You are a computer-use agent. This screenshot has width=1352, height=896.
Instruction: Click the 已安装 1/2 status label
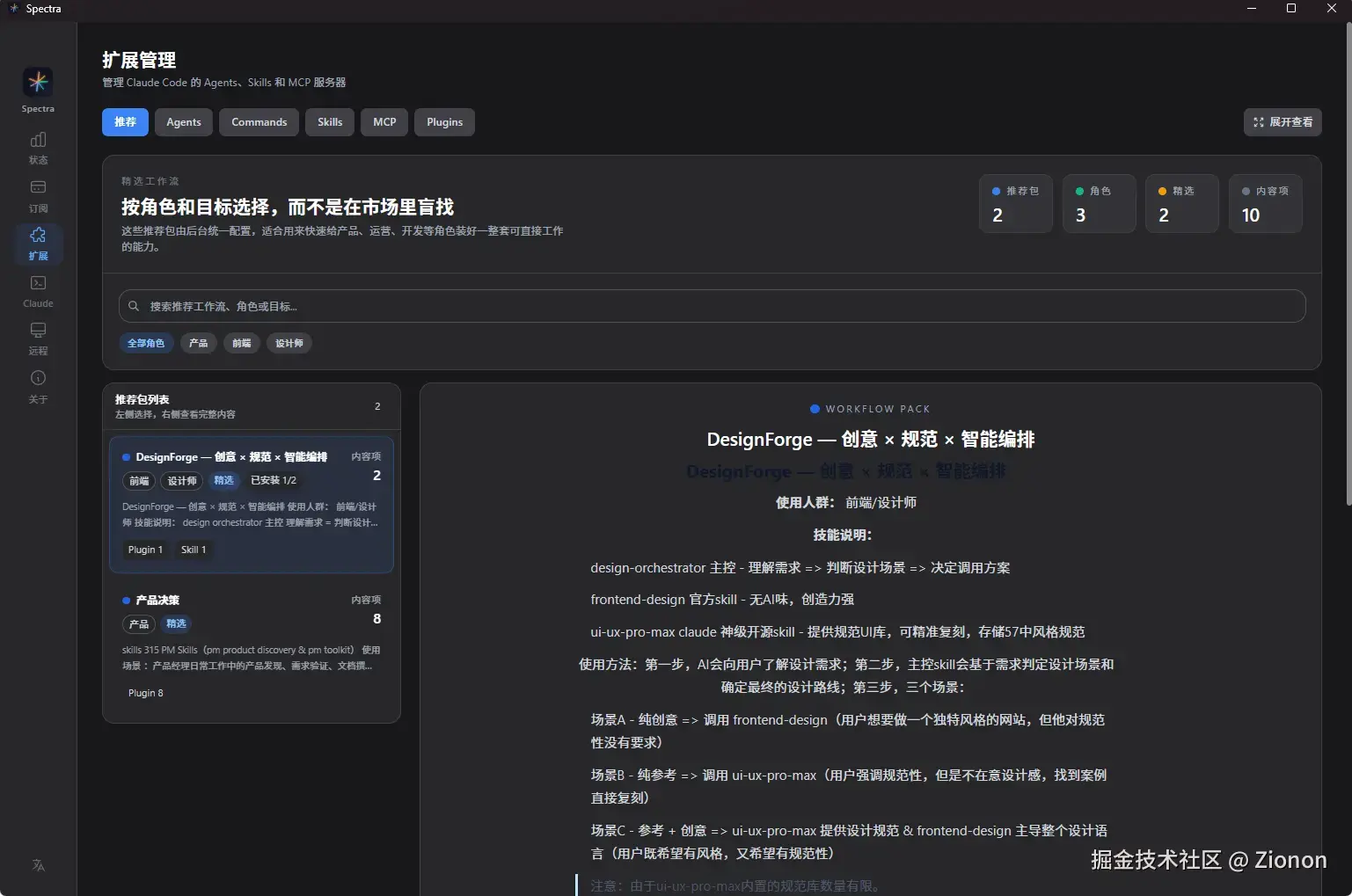coord(274,481)
